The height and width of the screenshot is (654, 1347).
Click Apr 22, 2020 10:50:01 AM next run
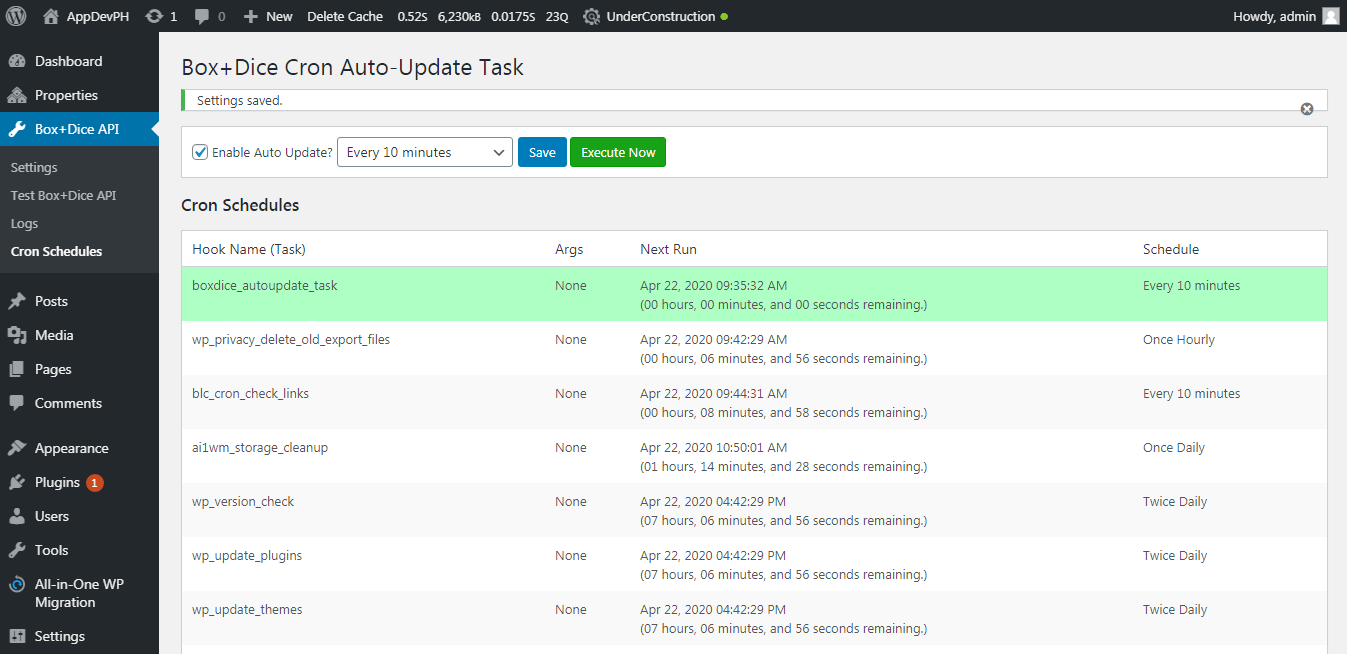pyautogui.click(x=713, y=447)
